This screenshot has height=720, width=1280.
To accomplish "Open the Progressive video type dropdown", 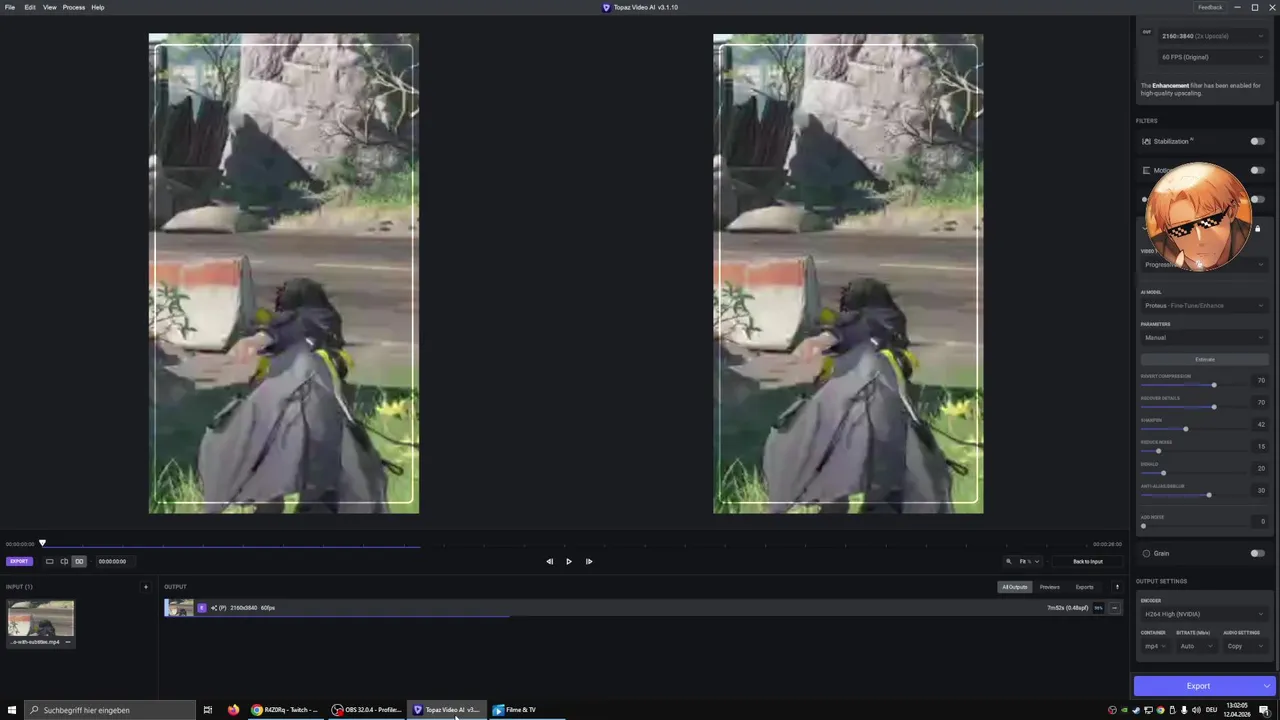I will (x=1204, y=265).
